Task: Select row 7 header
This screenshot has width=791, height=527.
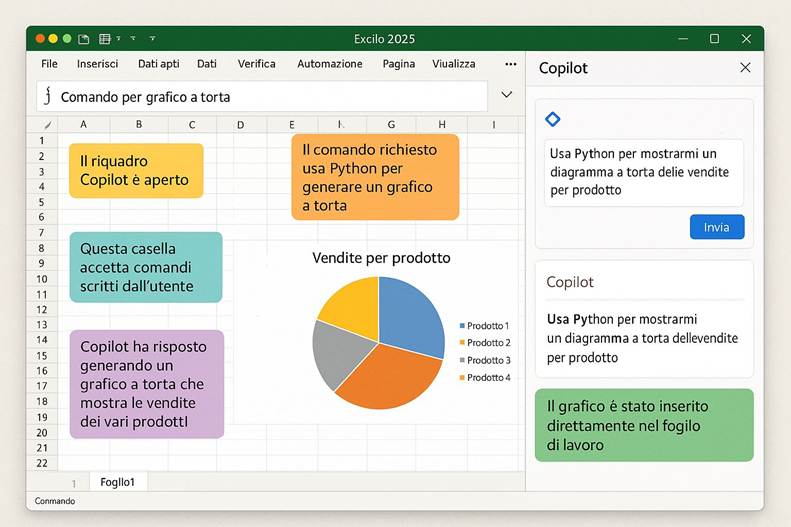Action: (42, 232)
